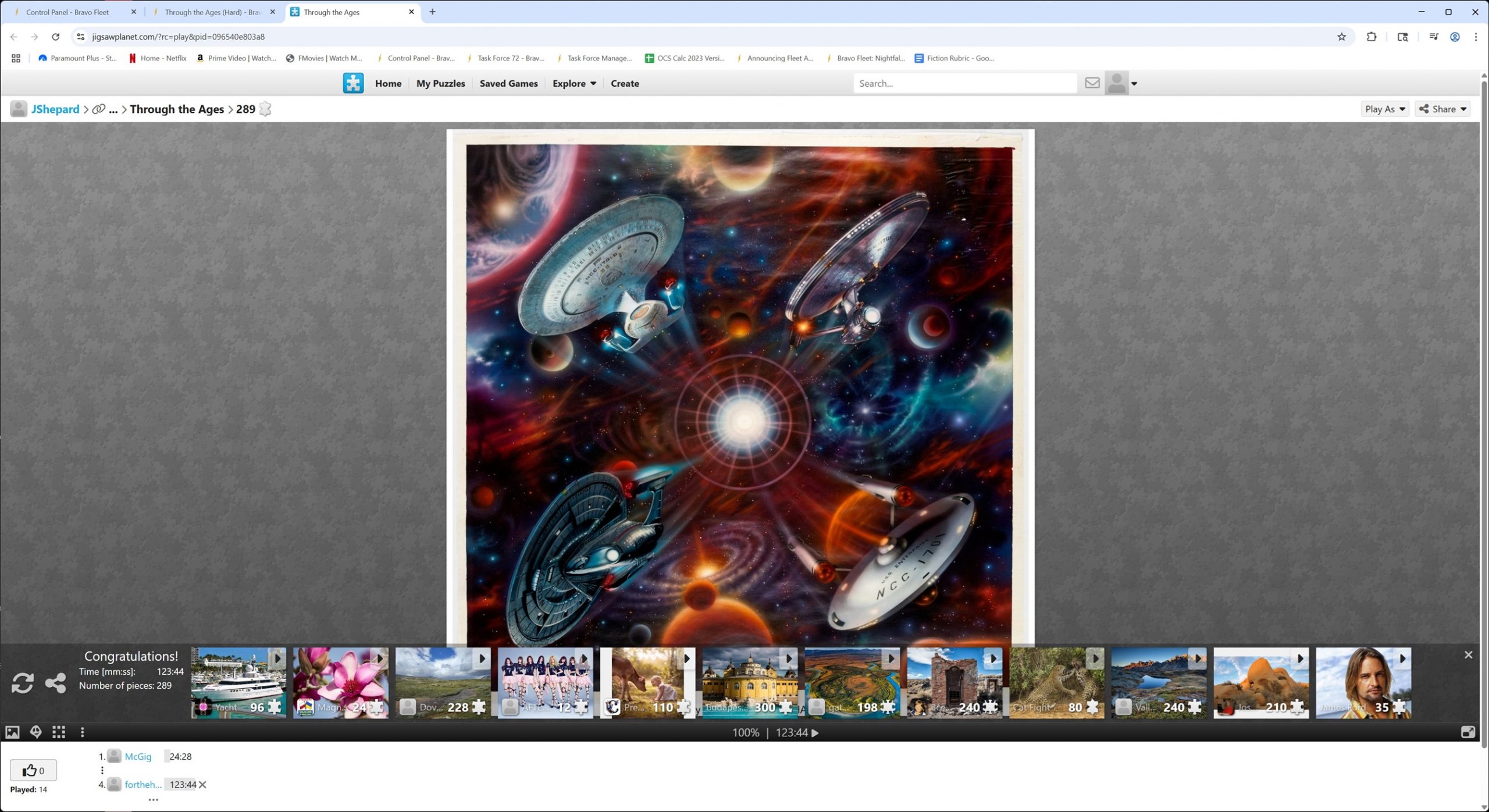Viewport: 1489px width, 812px height.
Task: Open the media control icon in Chrome toolbar
Action: (x=1433, y=37)
